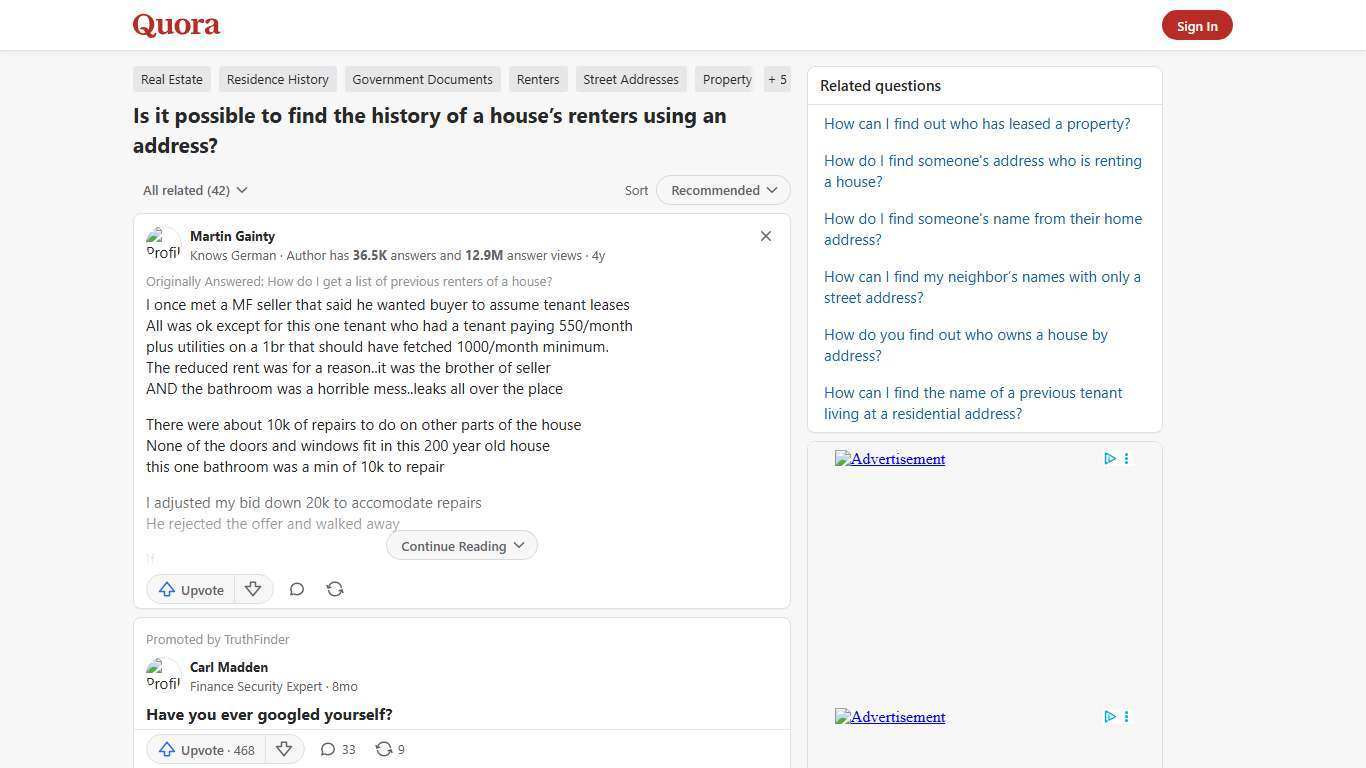Show 5 more topics with + 5
The width and height of the screenshot is (1366, 768).
point(777,79)
